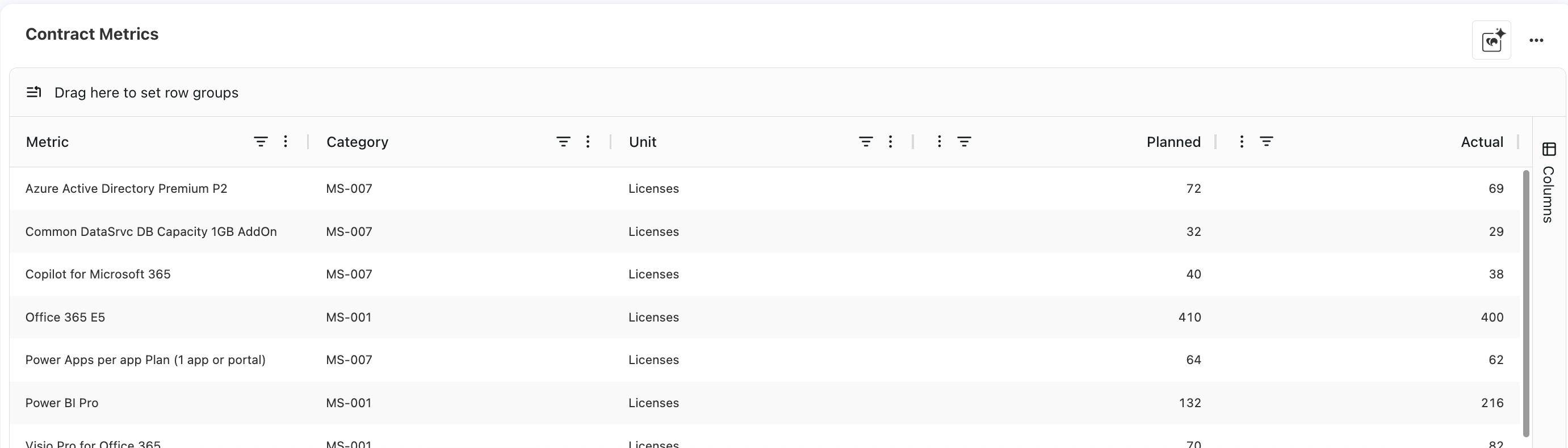Viewport: 1568px width, 448px height.
Task: Open the Unit column three-dot menu
Action: 891,142
